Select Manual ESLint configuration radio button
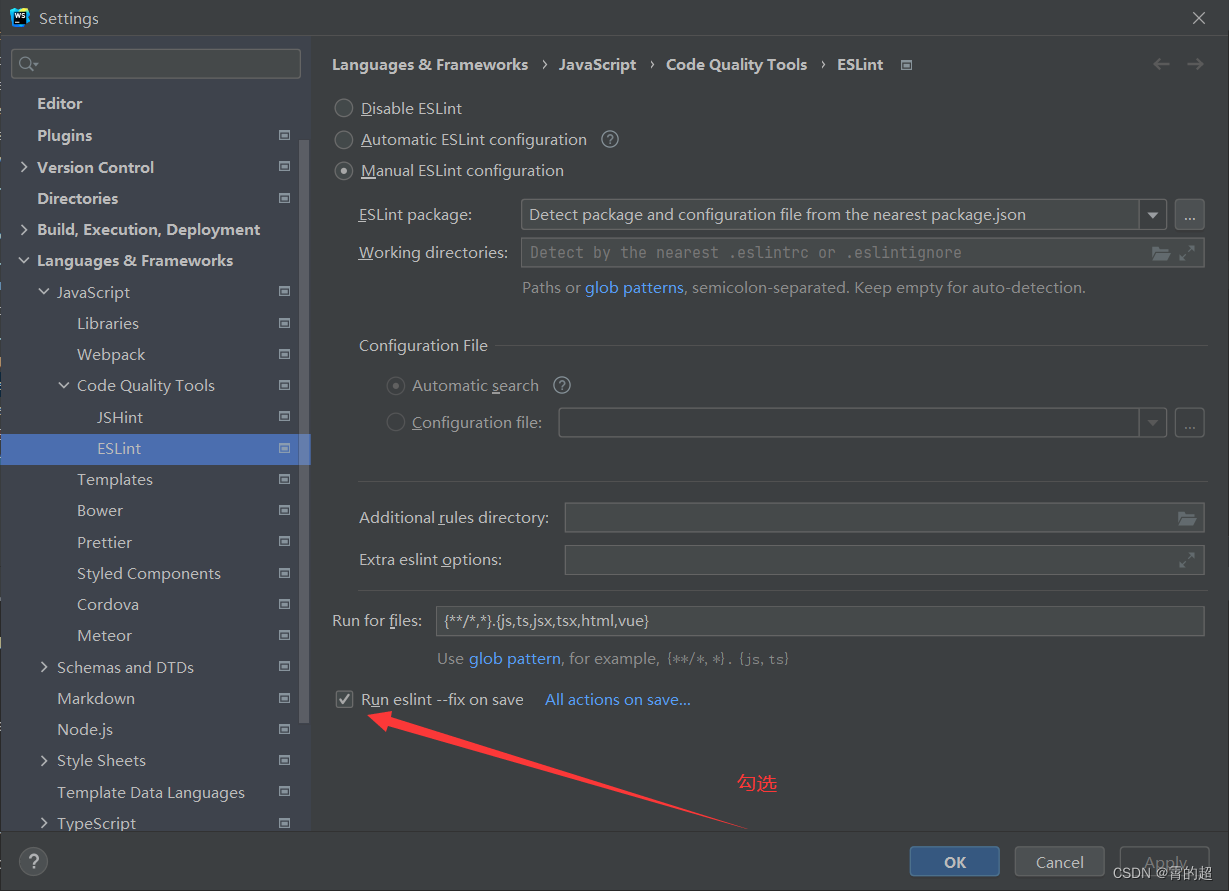 pos(344,170)
